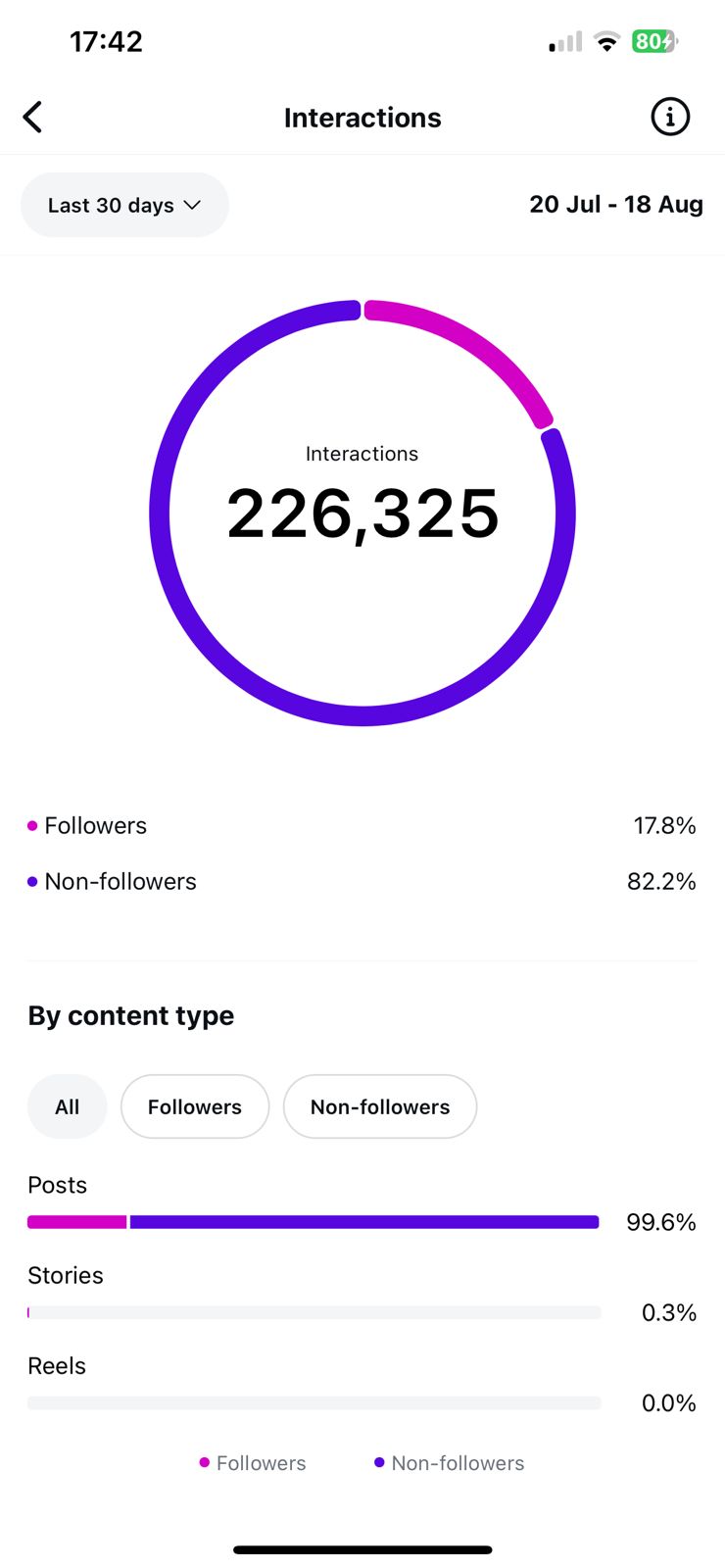Switch to the Followers filter chip
The height and width of the screenshot is (1568, 725).
(x=195, y=1106)
